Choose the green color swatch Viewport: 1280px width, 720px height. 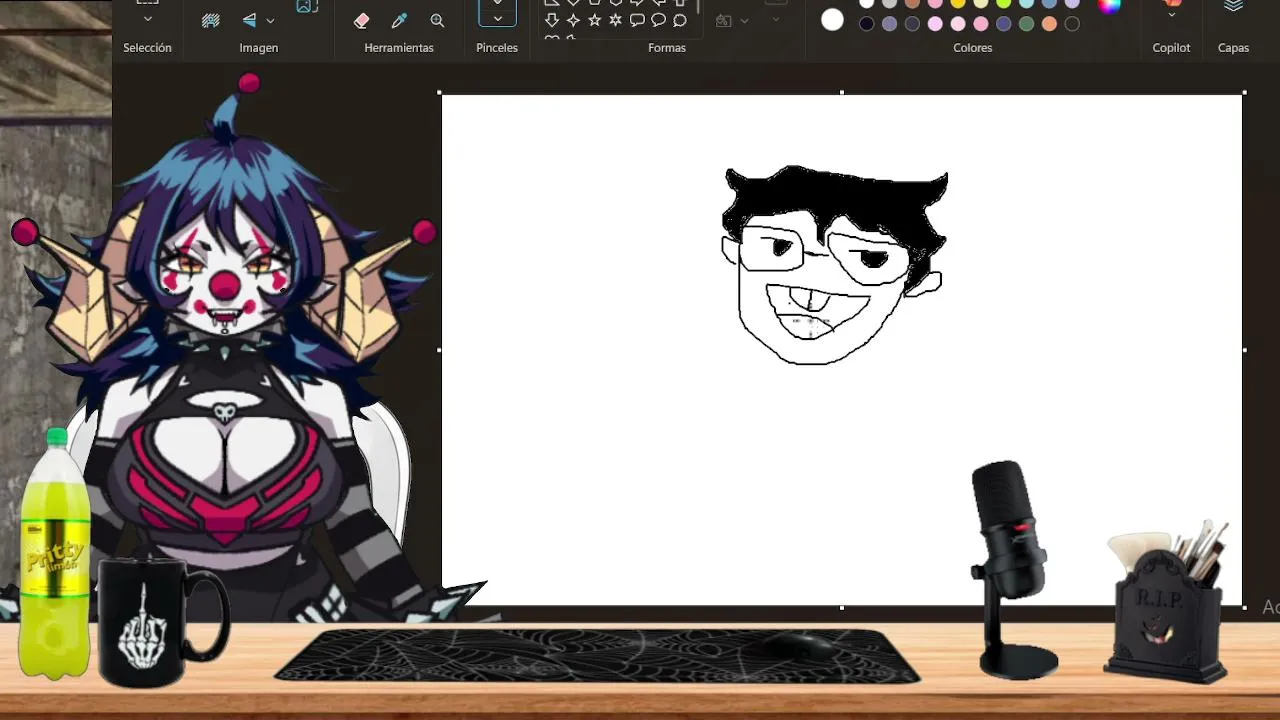tap(1026, 24)
